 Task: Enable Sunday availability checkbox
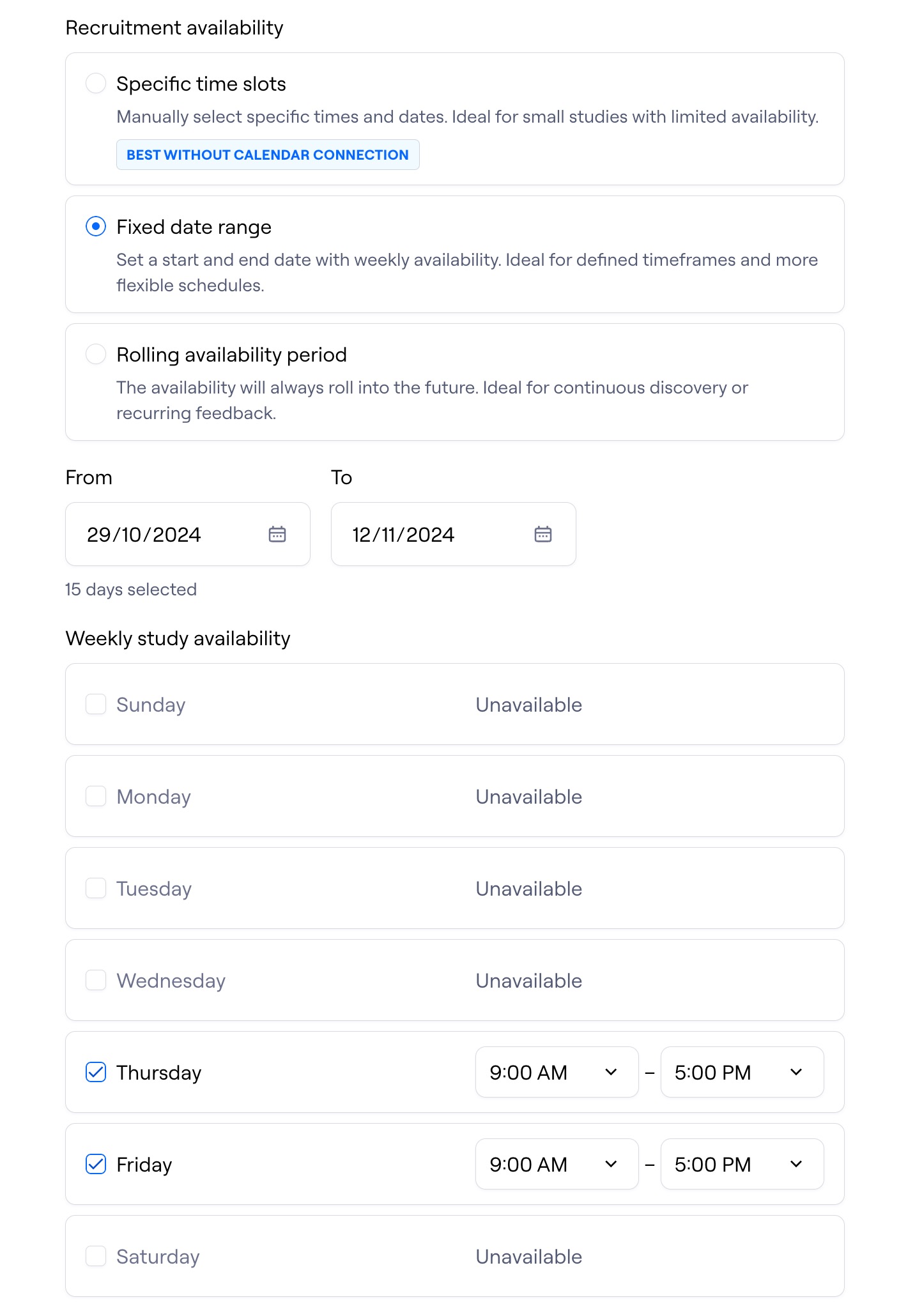pyautogui.click(x=96, y=704)
